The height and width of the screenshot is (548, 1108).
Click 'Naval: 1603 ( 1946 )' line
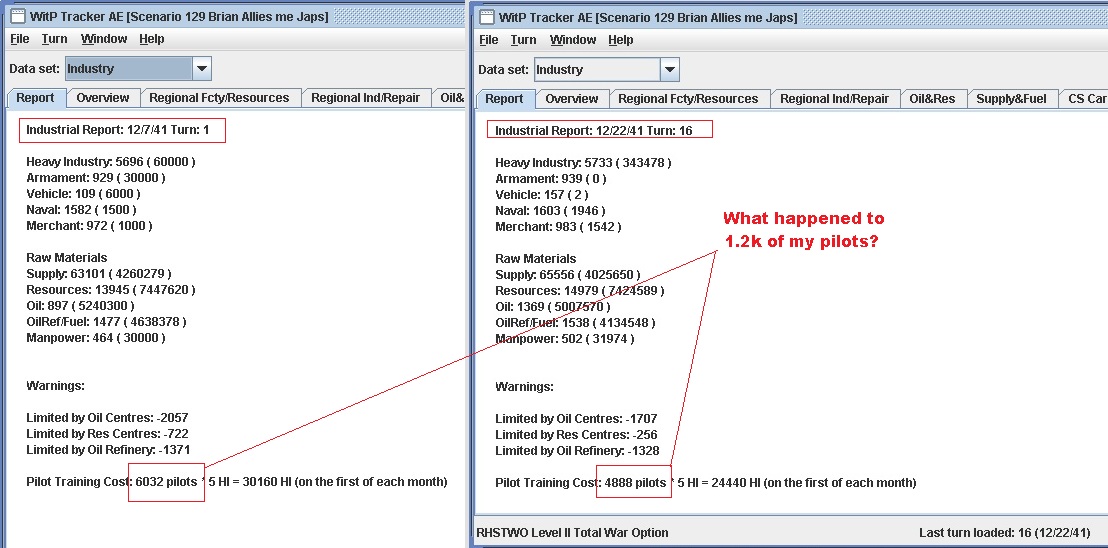tap(550, 210)
